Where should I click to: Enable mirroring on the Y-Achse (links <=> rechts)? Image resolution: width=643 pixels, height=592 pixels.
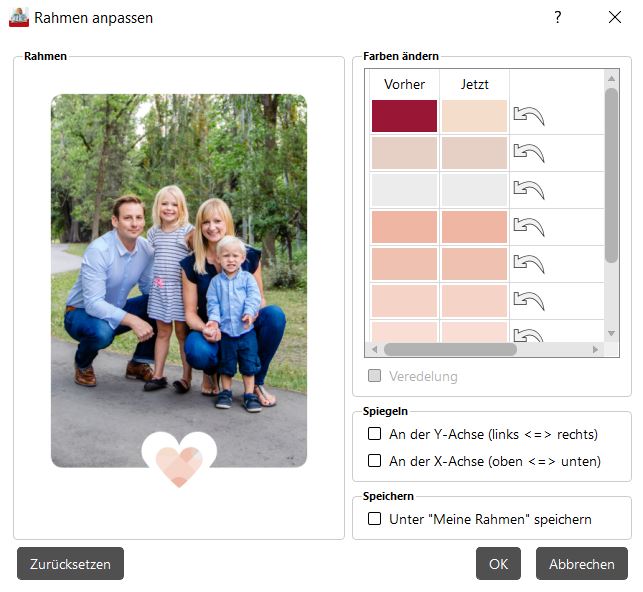(374, 433)
